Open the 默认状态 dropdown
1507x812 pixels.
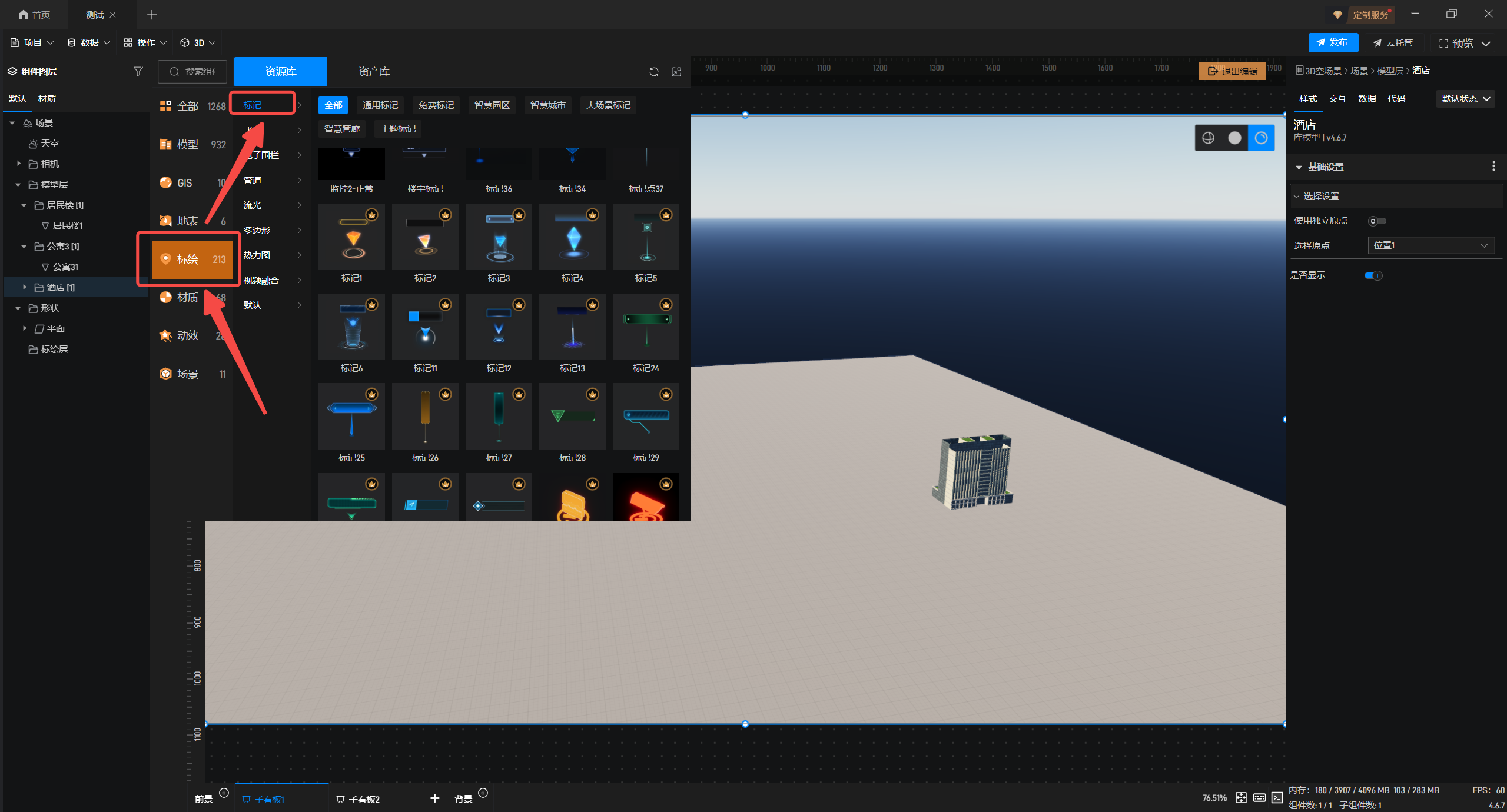click(x=1465, y=99)
